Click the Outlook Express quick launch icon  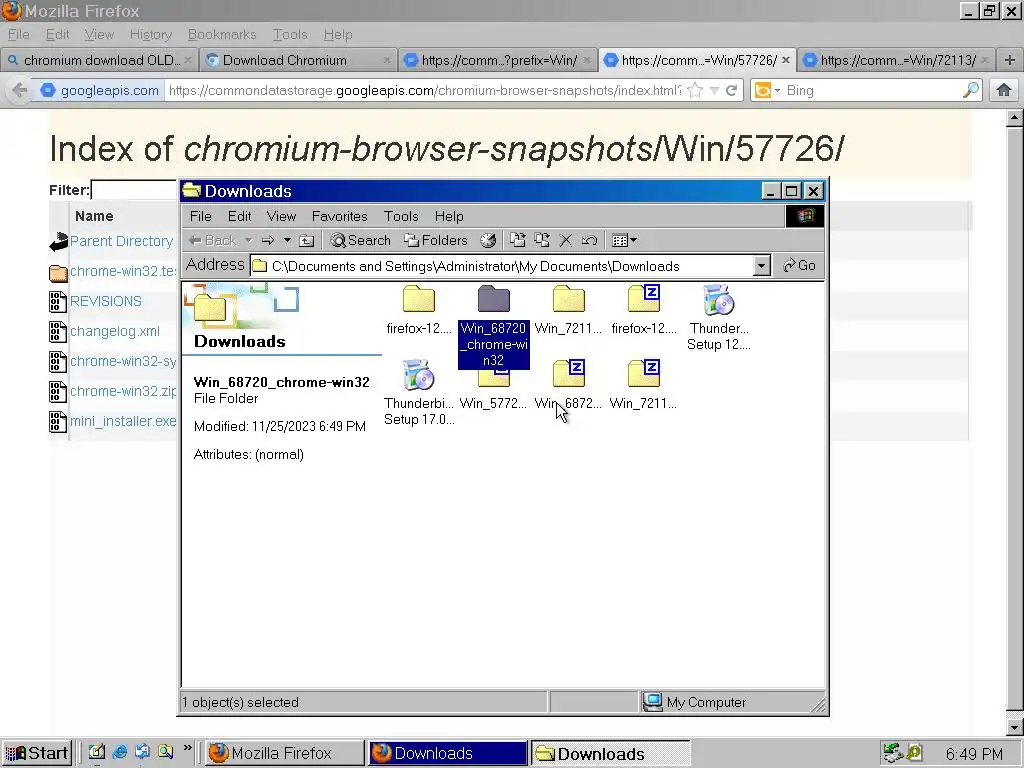pos(142,752)
